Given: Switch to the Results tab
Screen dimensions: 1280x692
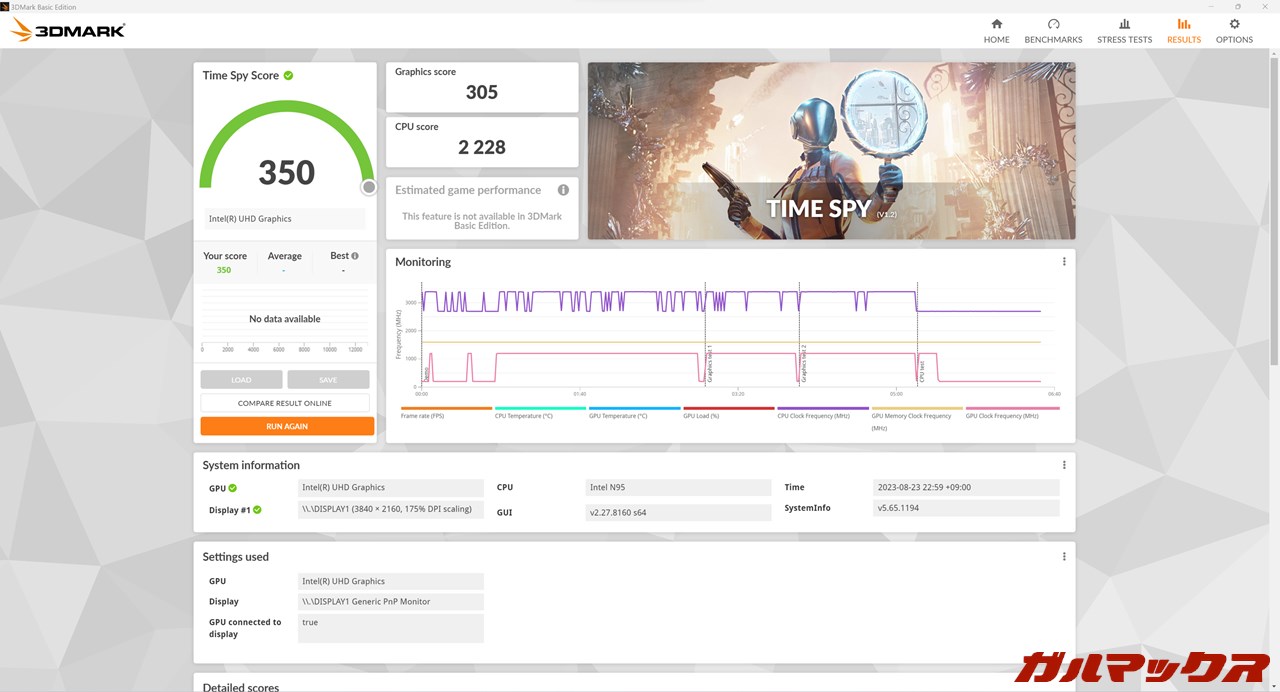Looking at the screenshot, I should point(1184,30).
